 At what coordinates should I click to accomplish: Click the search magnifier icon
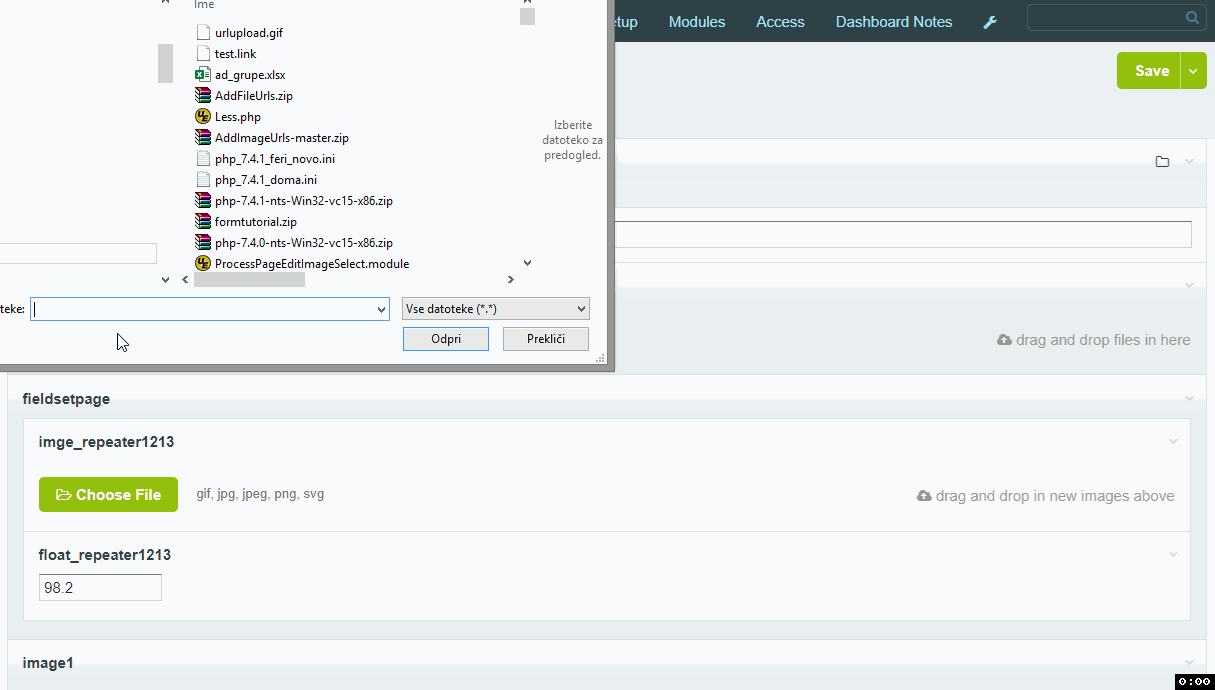[1192, 18]
